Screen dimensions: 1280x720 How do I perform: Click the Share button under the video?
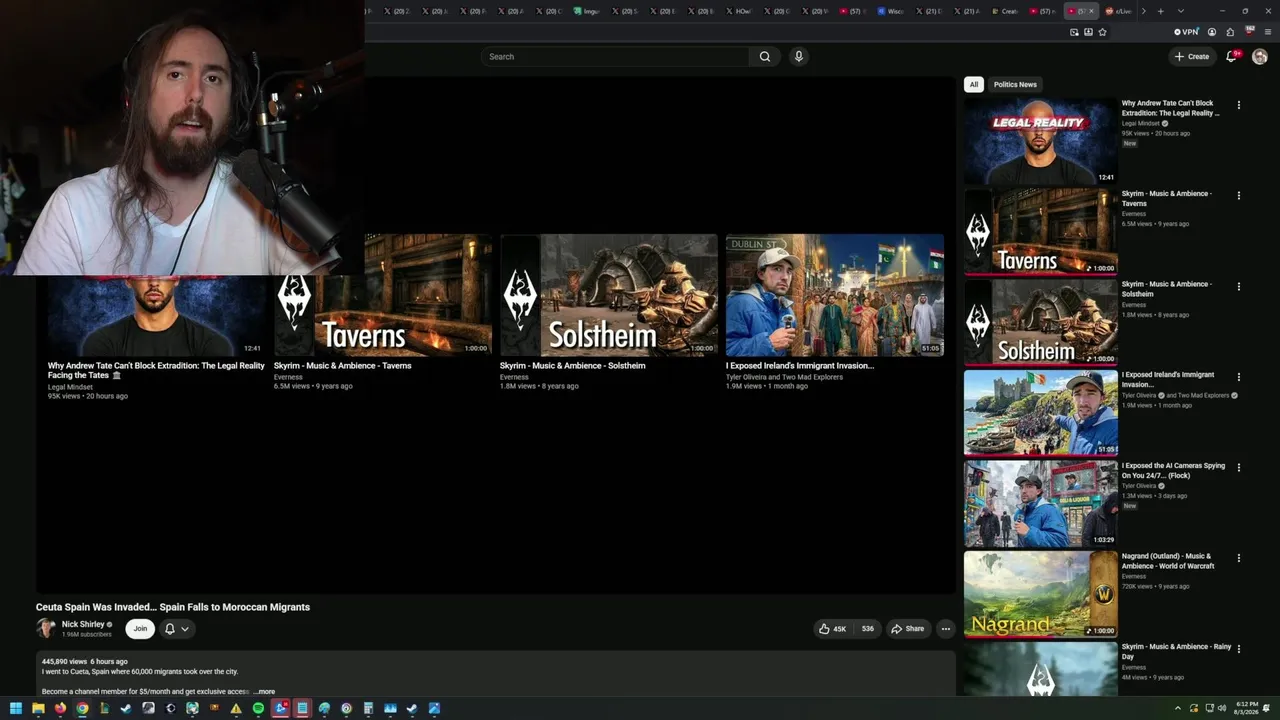[x=908, y=629]
